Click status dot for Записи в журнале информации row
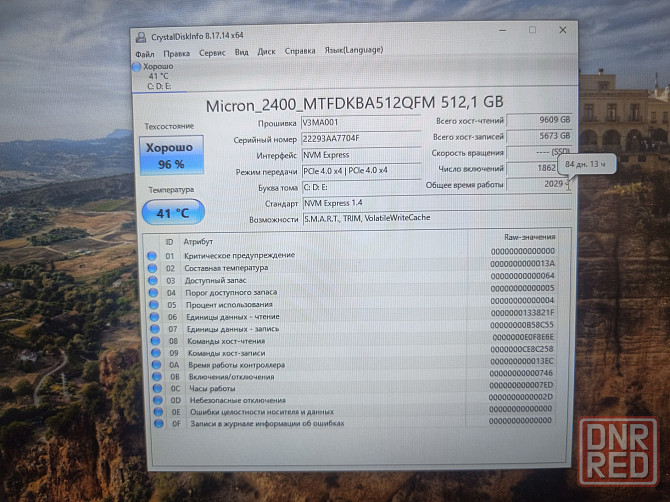Viewport: 670px width, 502px height. tap(159, 424)
